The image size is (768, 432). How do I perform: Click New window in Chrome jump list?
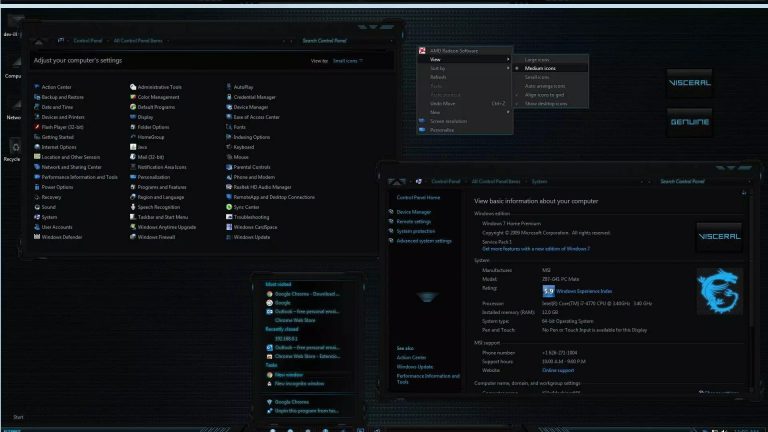pyautogui.click(x=288, y=375)
